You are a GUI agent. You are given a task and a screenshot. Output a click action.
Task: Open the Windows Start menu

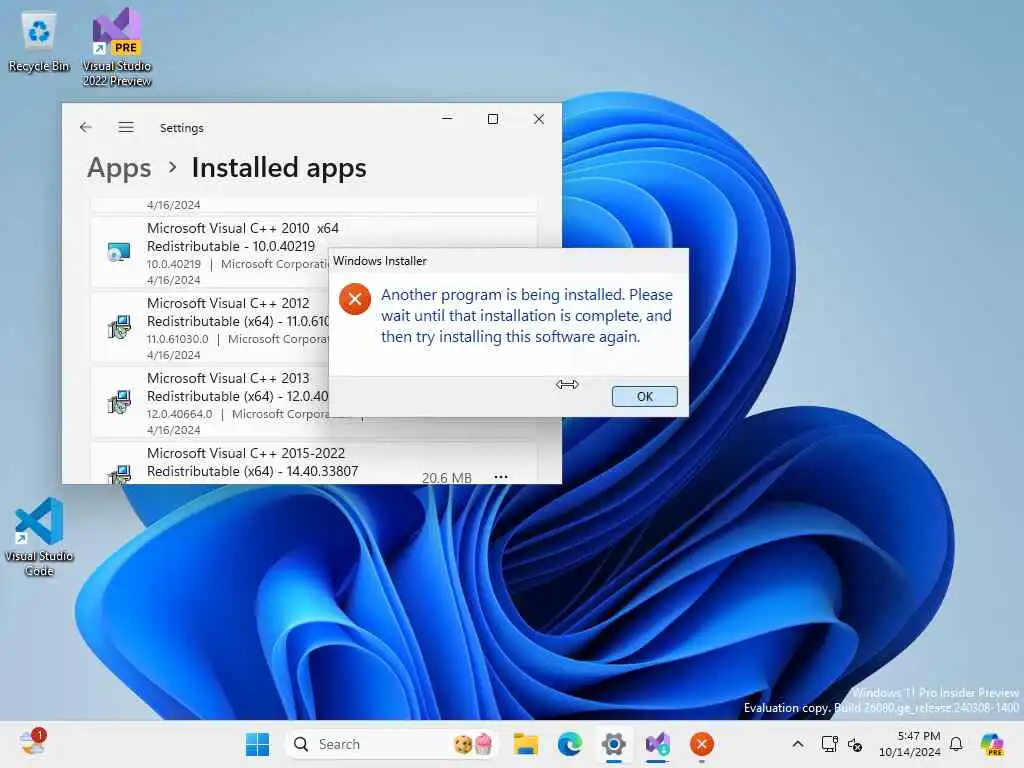257,744
